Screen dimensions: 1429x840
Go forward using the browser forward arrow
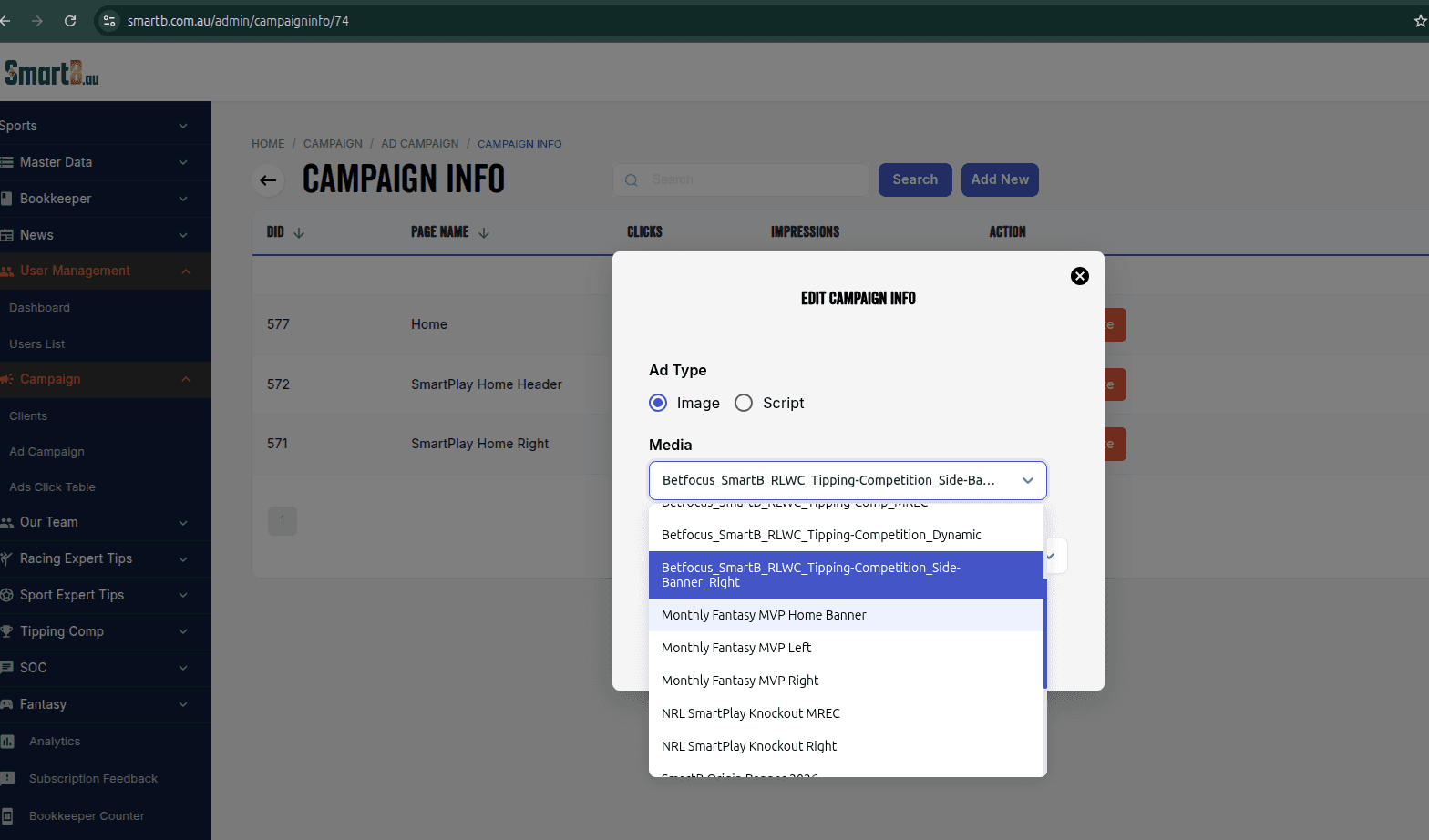click(37, 20)
